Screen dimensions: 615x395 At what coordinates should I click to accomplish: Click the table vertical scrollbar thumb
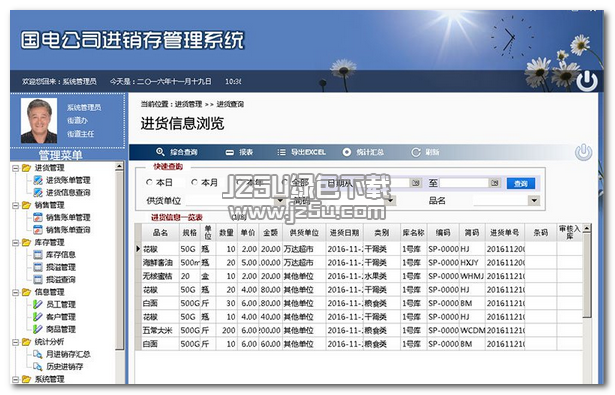point(587,276)
